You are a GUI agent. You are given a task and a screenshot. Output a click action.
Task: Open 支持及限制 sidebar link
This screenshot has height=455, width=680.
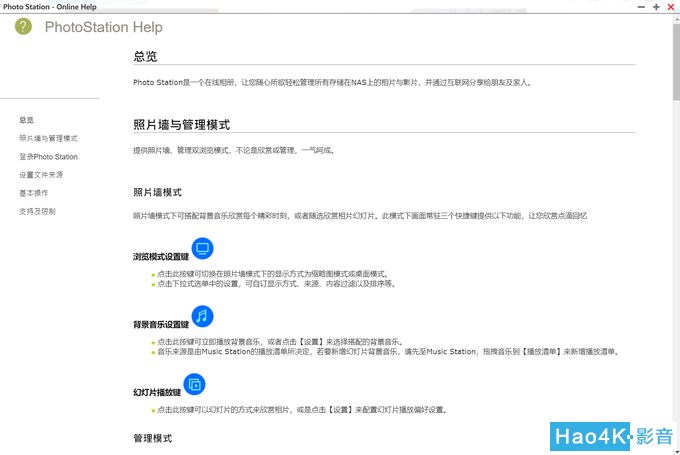point(37,211)
